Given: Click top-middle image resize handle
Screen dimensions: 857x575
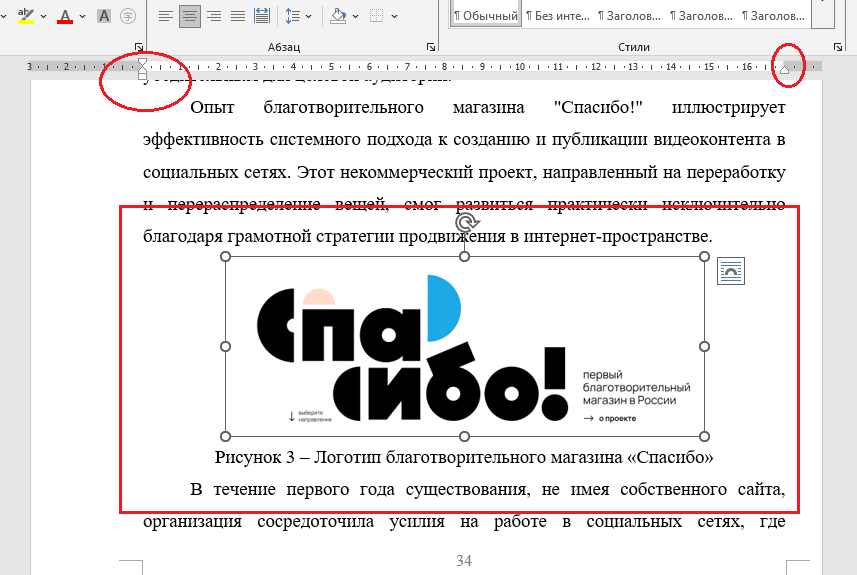Looking at the screenshot, I should [x=464, y=256].
